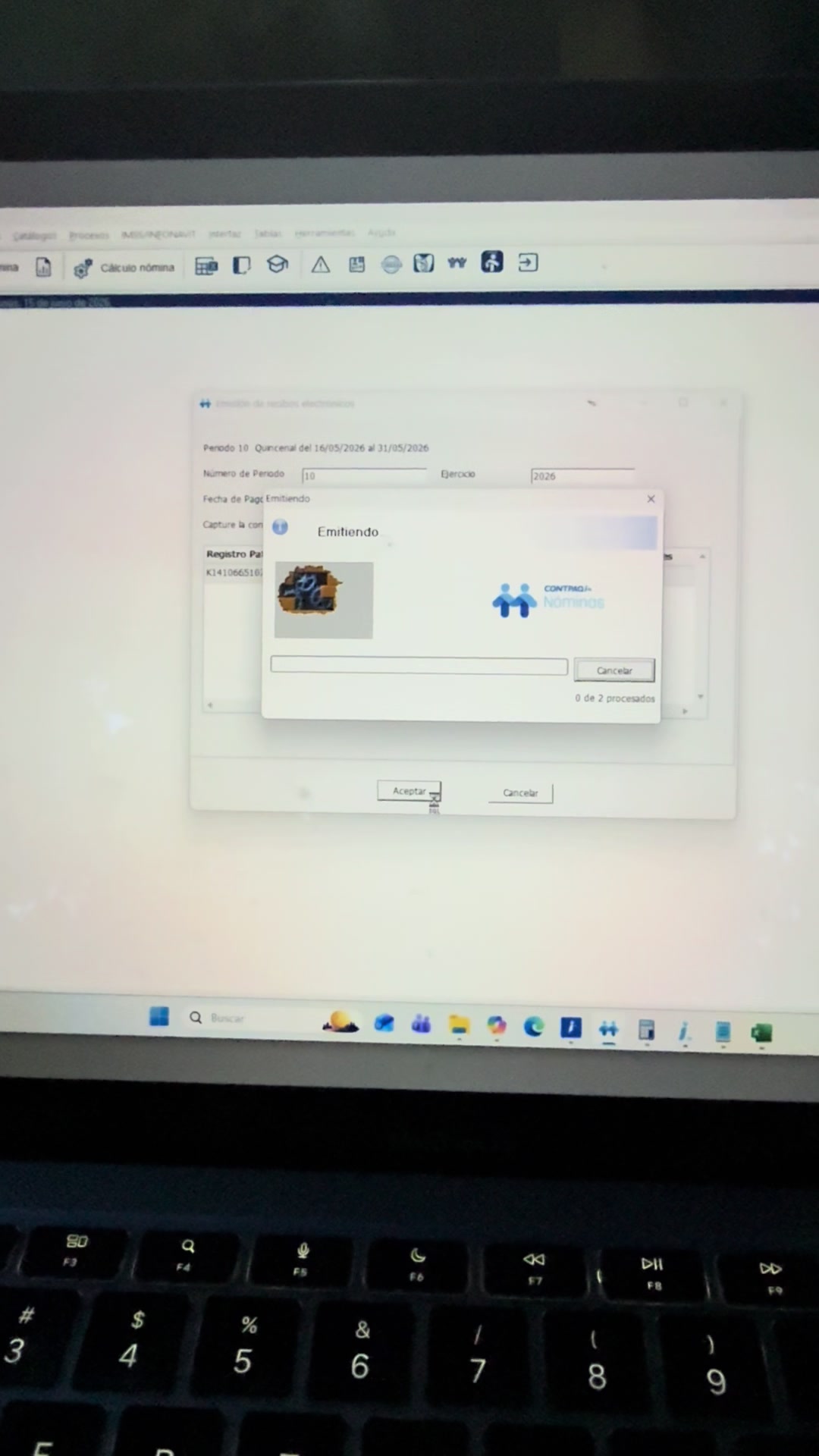Open the light blue document taskbar icon
This screenshot has height=1456, width=819.
[723, 1032]
